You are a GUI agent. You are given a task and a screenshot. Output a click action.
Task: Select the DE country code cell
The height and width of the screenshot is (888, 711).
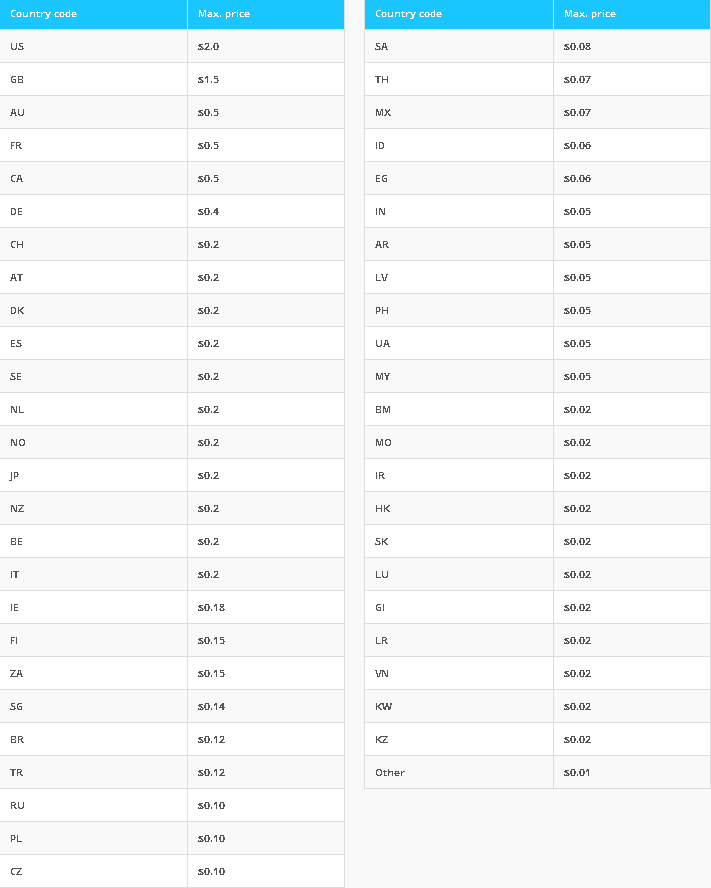pos(93,211)
